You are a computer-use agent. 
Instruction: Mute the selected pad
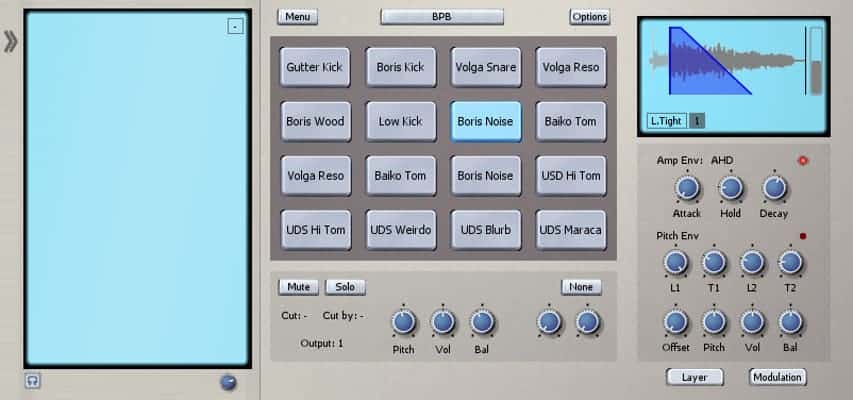click(x=298, y=287)
